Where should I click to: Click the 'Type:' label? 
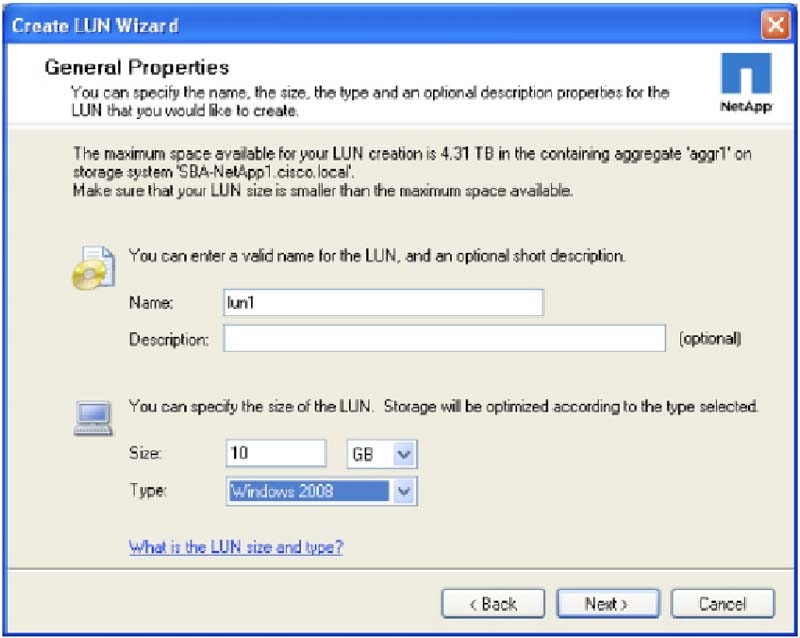click(146, 491)
